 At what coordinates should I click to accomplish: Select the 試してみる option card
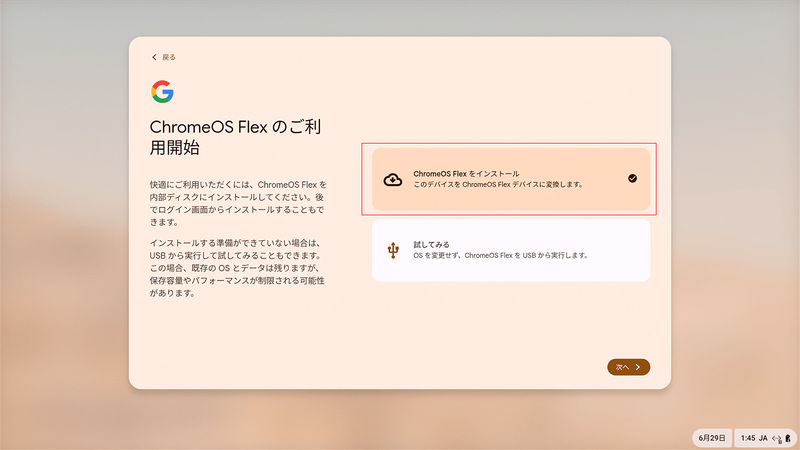(x=511, y=250)
